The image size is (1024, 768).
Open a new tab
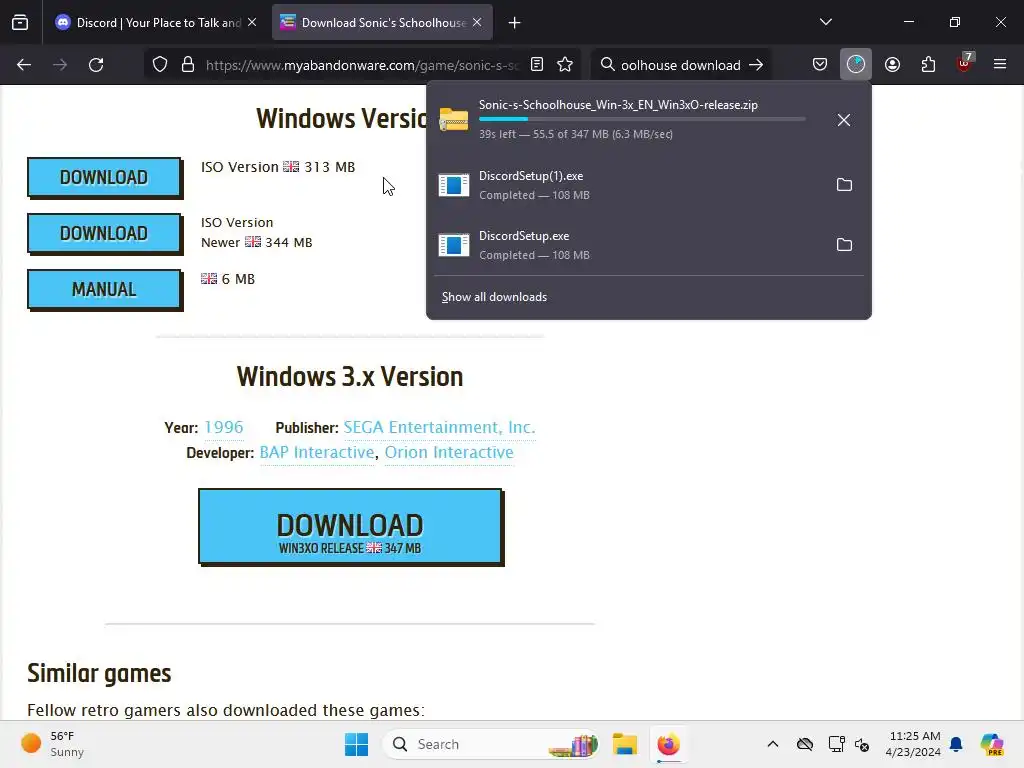click(515, 23)
